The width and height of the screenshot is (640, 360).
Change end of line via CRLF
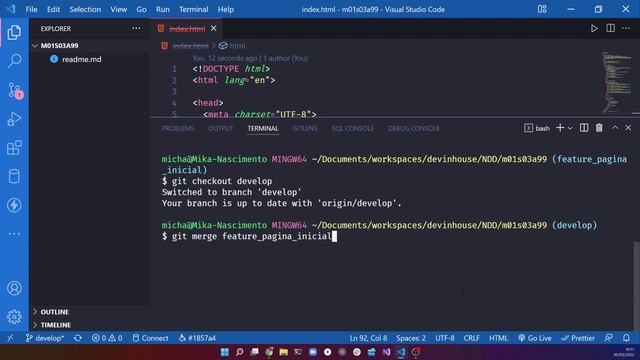471,338
